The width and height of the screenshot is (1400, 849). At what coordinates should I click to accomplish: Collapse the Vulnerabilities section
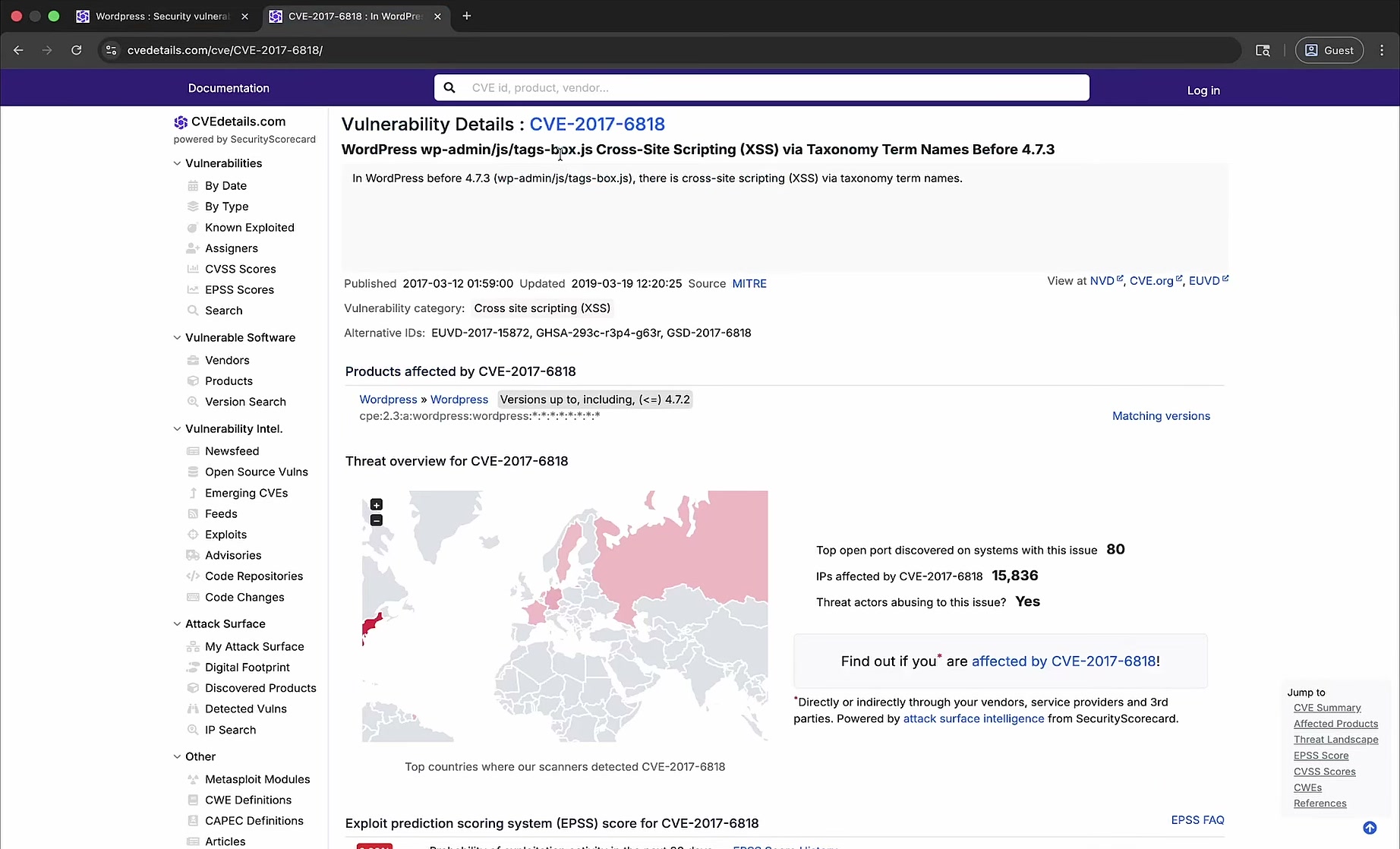(x=177, y=163)
